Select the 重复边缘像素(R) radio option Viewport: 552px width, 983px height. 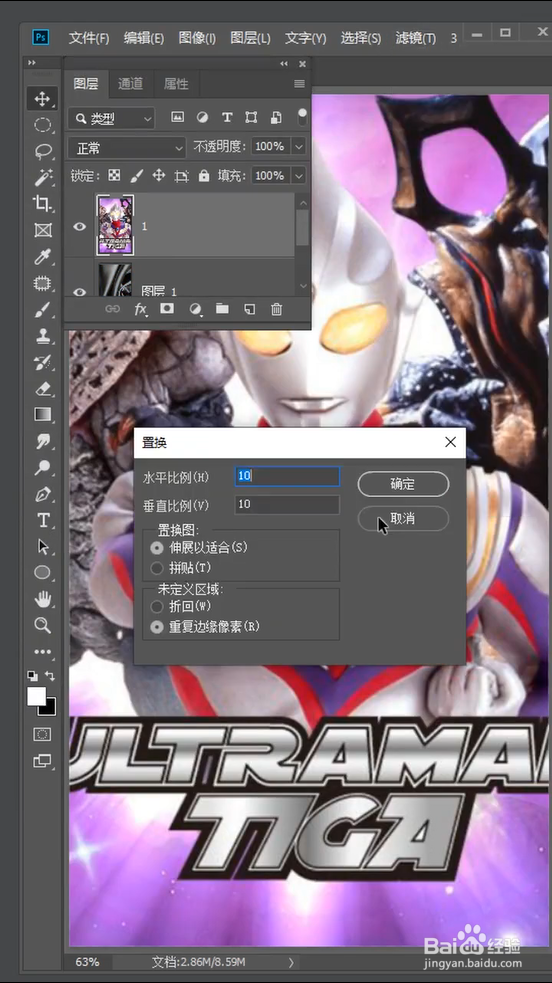click(157, 627)
